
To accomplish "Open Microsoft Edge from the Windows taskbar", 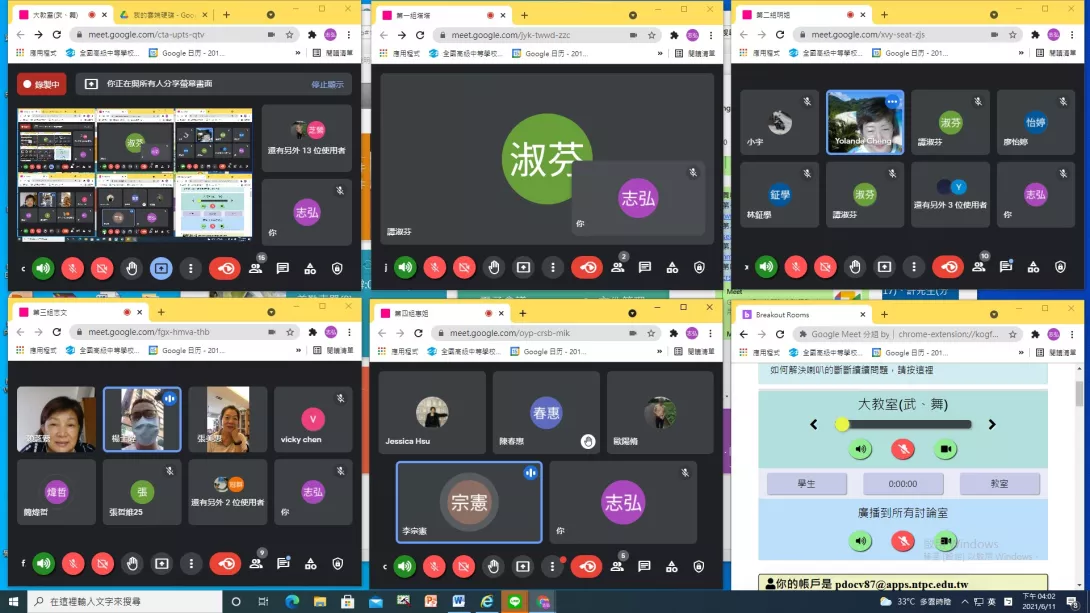I will click(x=292, y=601).
